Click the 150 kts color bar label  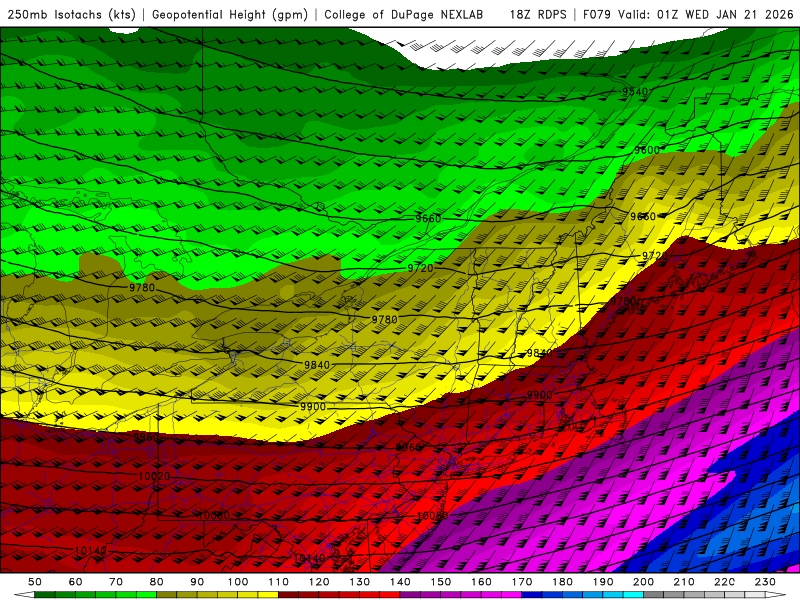pyautogui.click(x=441, y=582)
